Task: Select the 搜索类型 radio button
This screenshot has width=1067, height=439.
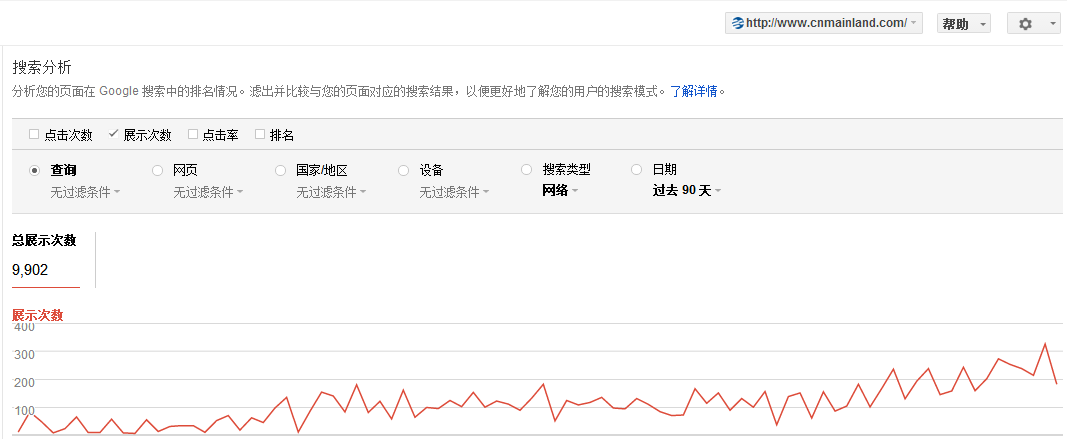Action: click(x=526, y=169)
